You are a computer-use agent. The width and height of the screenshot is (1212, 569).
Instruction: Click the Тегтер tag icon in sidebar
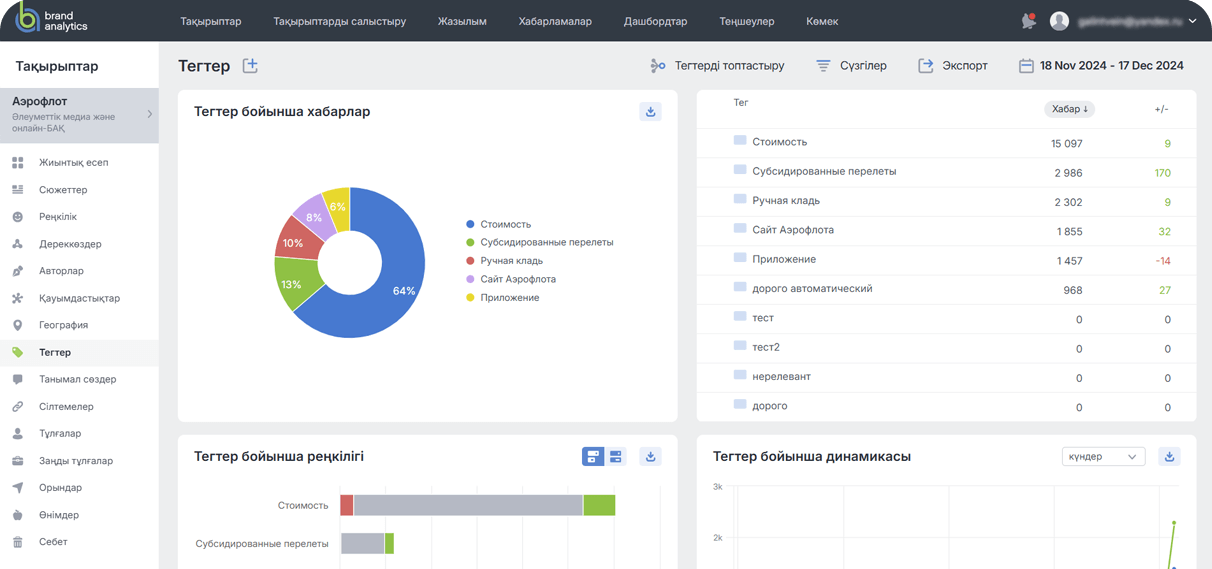pyautogui.click(x=17, y=352)
